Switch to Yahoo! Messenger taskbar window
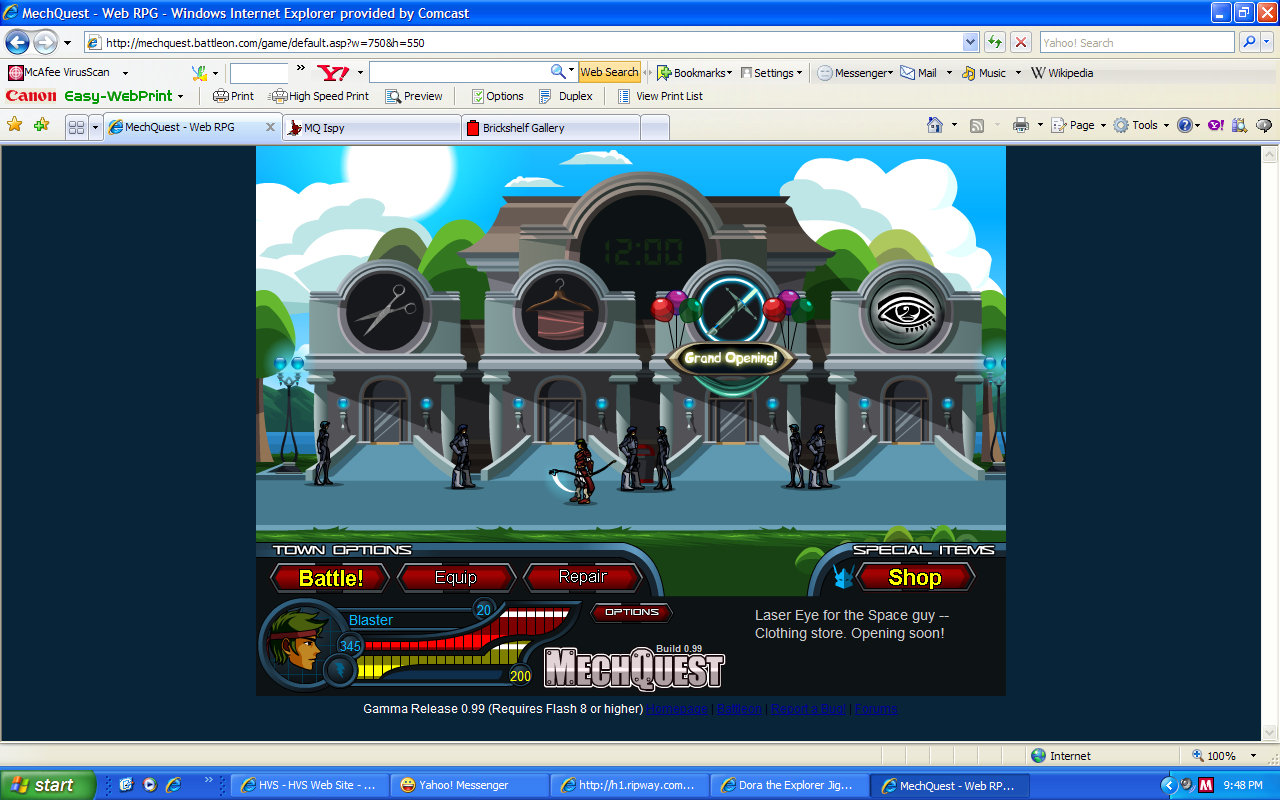 click(x=468, y=785)
